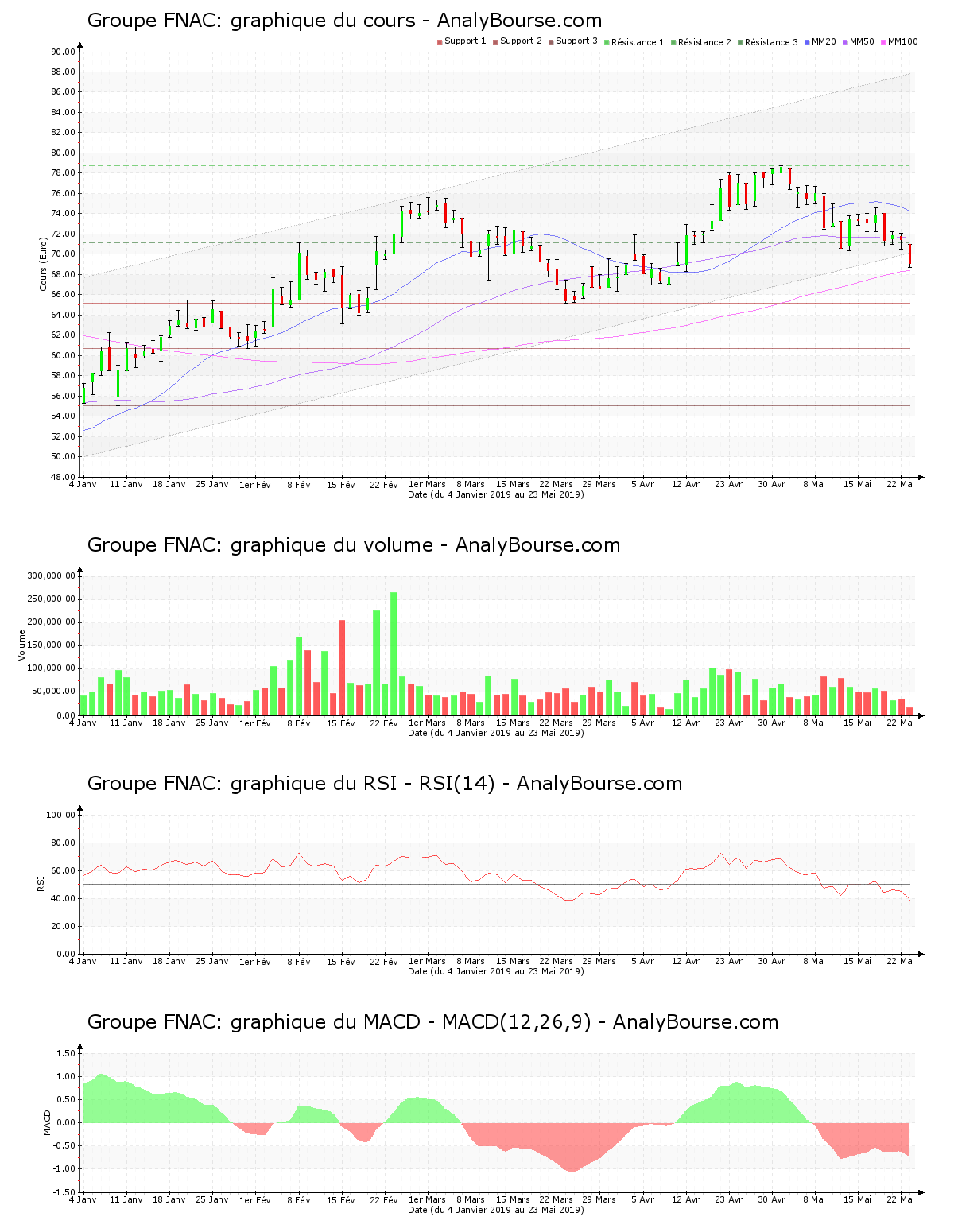Click the MM20 legend color swatch

click(x=807, y=41)
